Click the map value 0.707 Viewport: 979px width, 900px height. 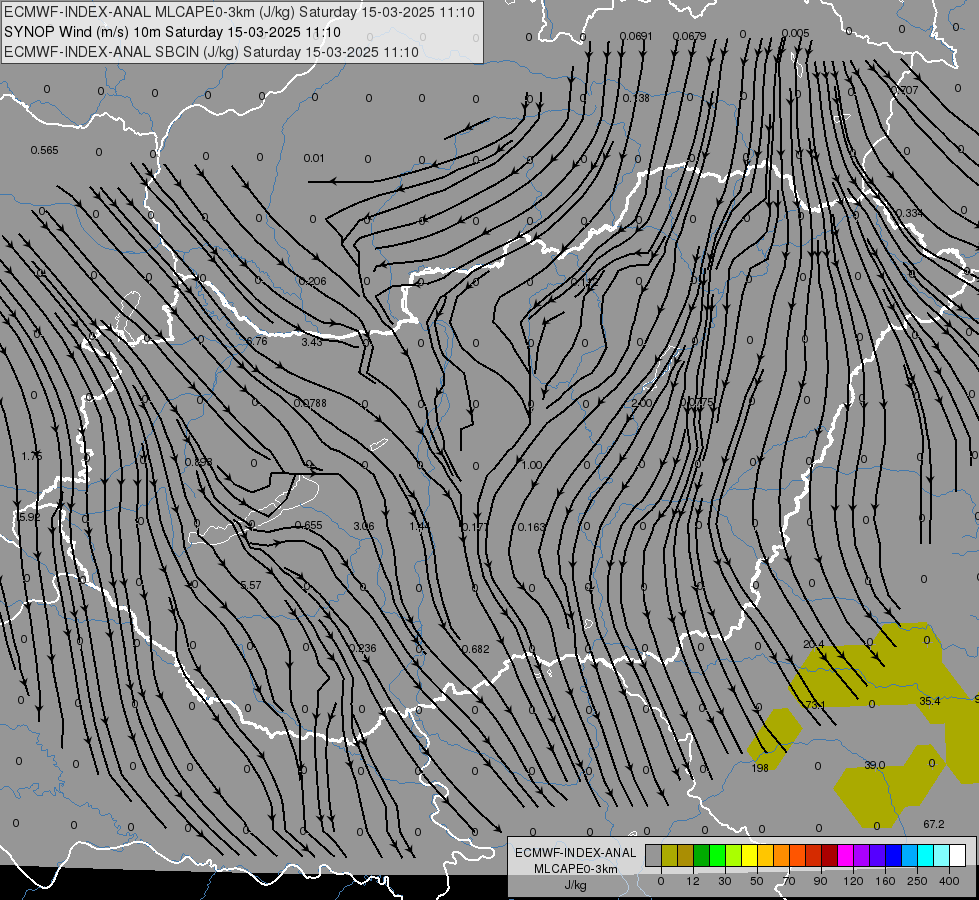point(905,90)
